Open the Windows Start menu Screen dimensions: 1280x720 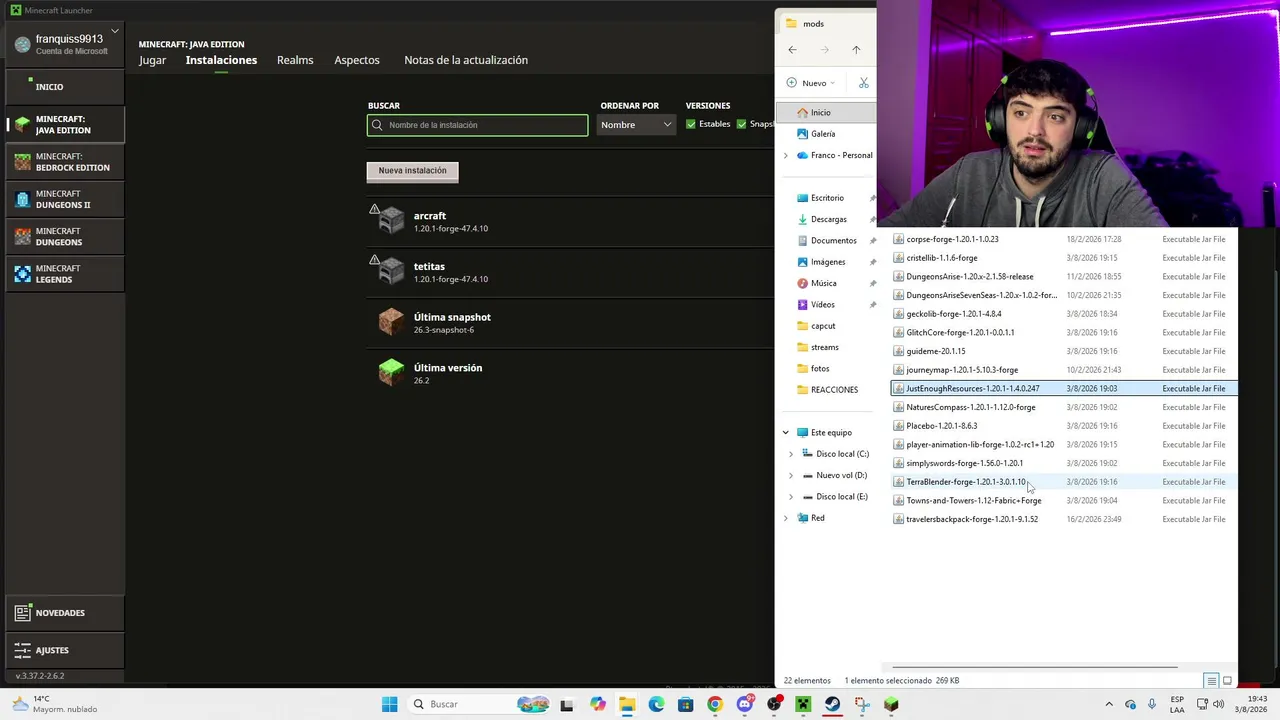click(389, 704)
